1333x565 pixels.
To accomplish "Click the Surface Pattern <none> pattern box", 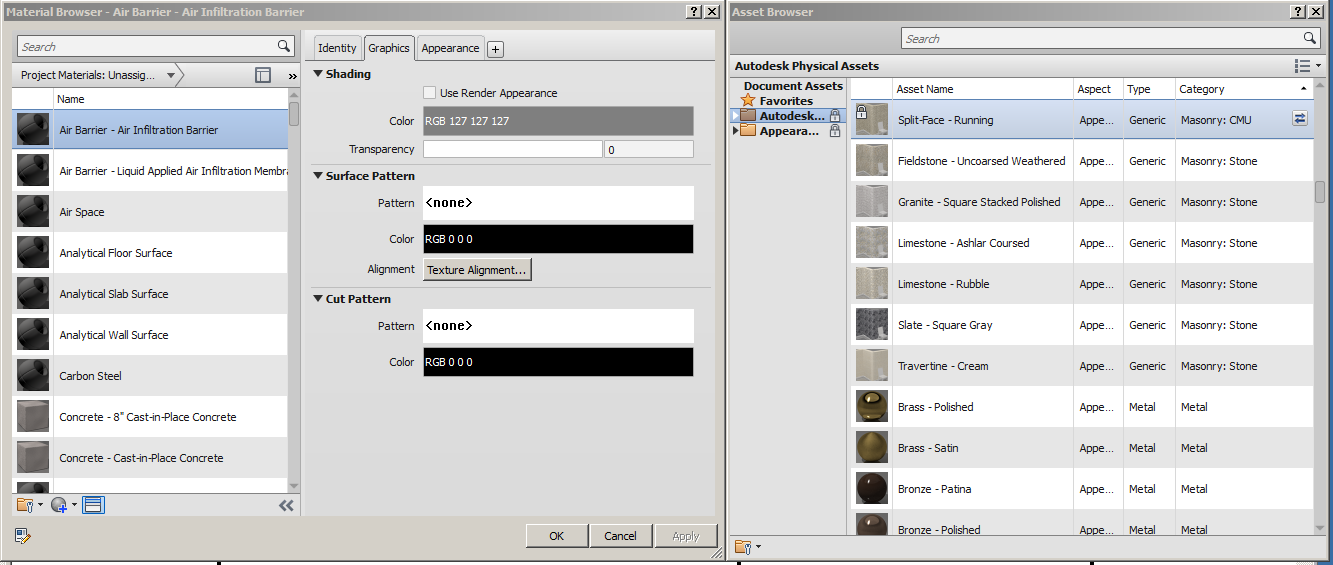I will (x=558, y=203).
